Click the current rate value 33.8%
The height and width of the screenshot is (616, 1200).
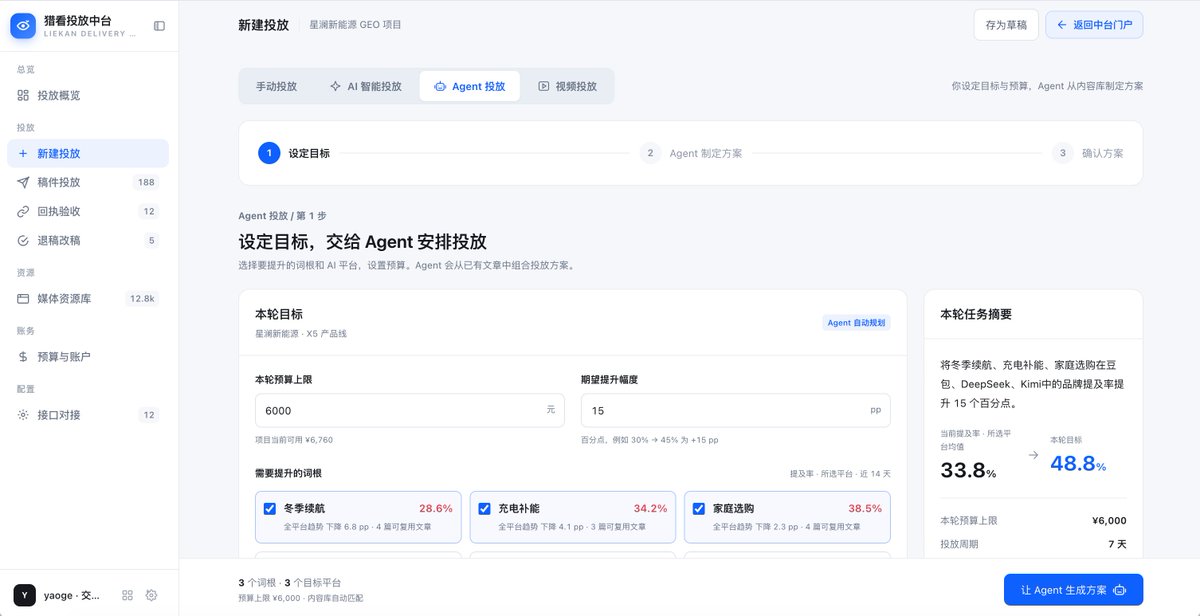(x=968, y=468)
